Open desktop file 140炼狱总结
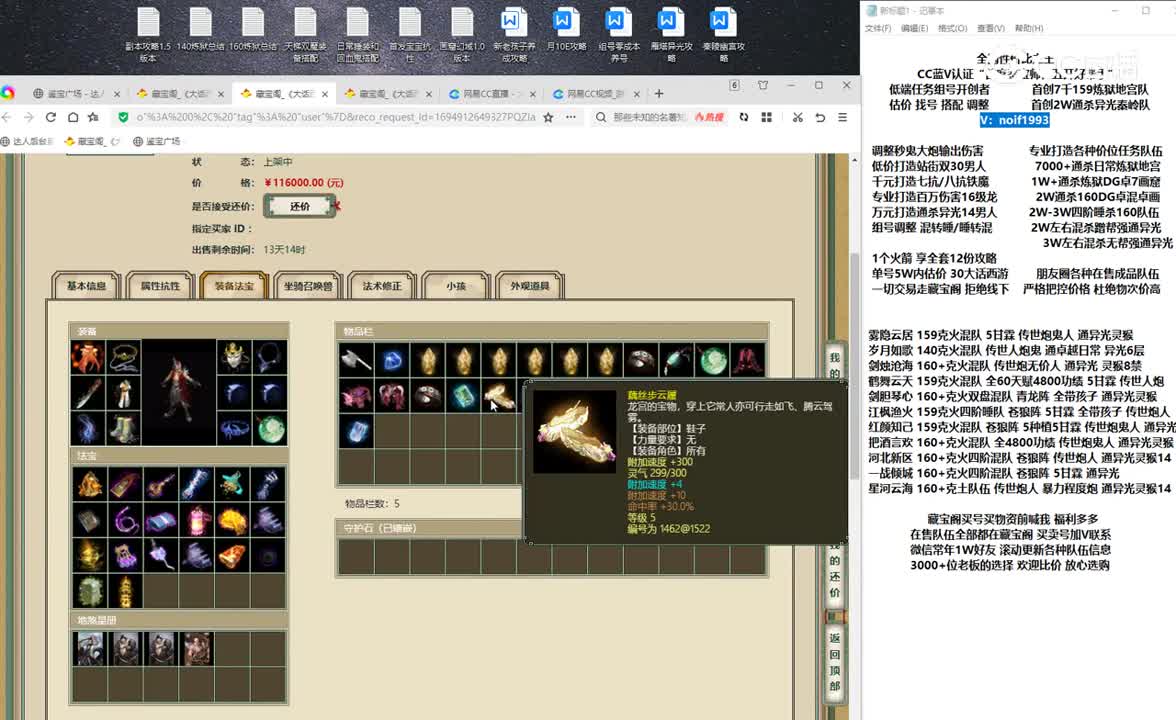 coord(200,30)
